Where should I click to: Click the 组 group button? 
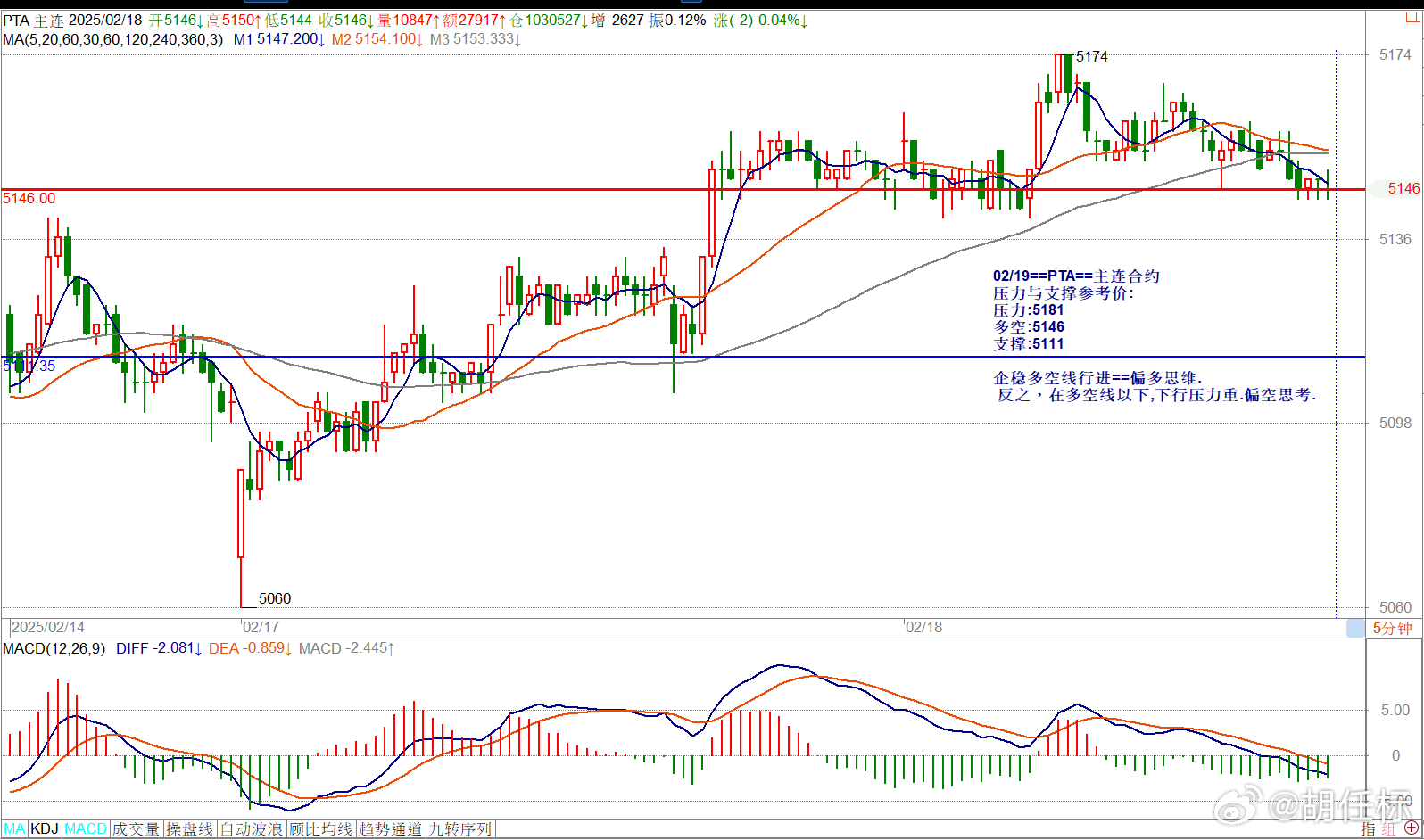(x=1388, y=829)
